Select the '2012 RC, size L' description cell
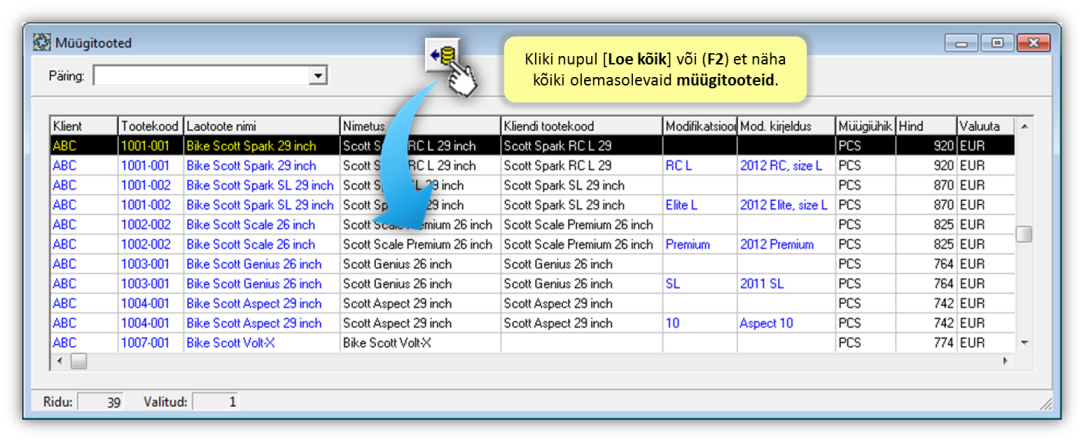 [x=786, y=166]
